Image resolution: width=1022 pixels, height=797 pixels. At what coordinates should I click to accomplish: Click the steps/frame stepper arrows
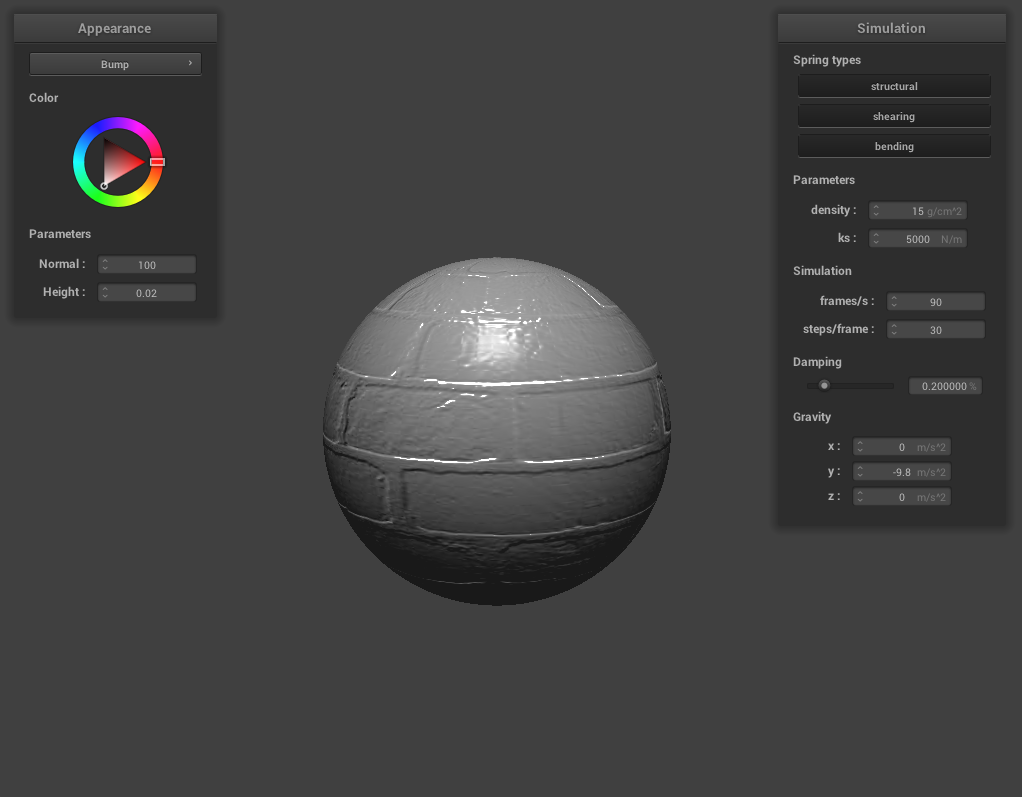tap(894, 330)
